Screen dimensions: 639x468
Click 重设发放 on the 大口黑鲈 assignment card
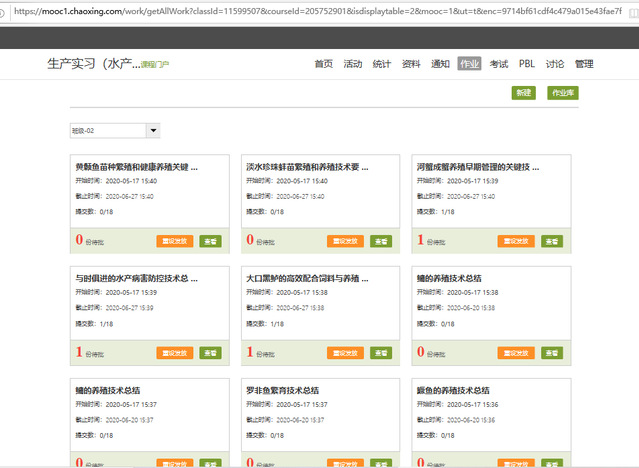tap(344, 353)
